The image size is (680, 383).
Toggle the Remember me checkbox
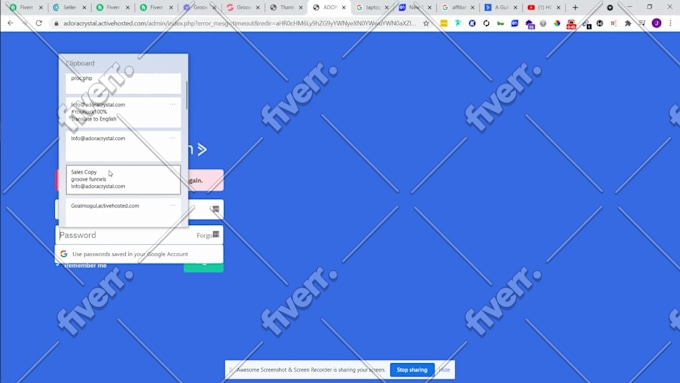click(x=58, y=265)
